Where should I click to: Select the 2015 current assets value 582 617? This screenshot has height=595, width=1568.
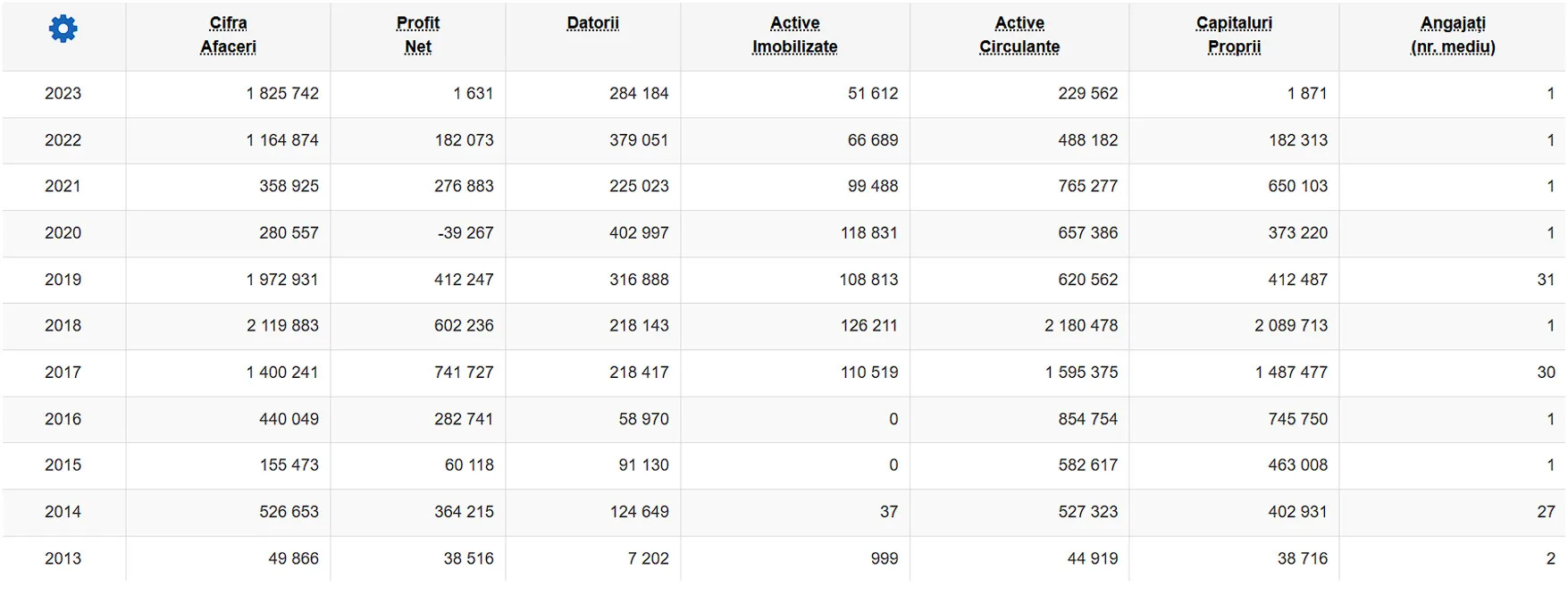pos(1087,465)
